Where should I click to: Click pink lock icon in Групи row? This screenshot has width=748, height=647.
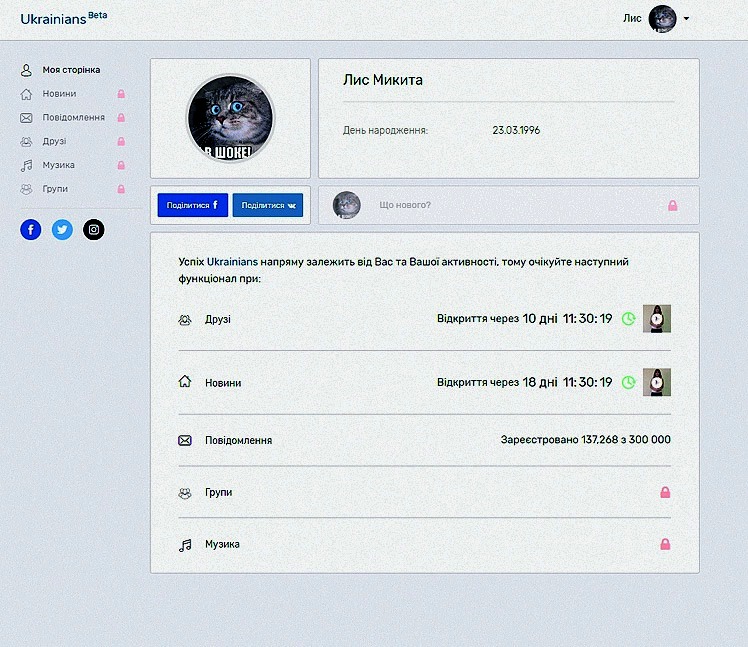(665, 492)
